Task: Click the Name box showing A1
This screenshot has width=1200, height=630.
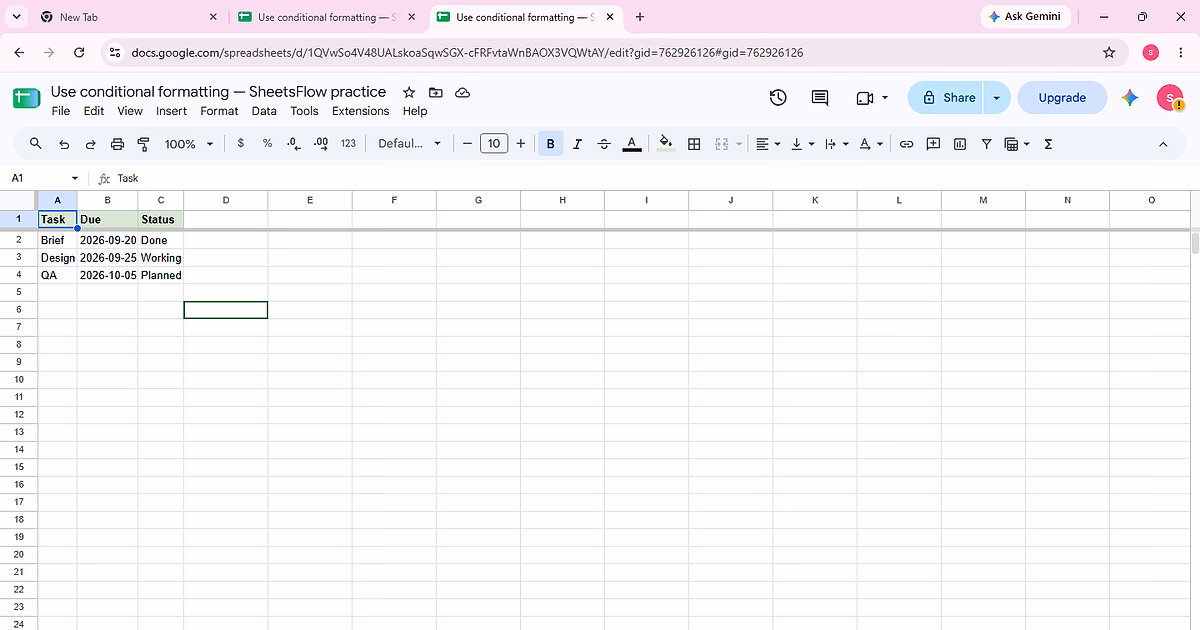Action: pyautogui.click(x=46, y=178)
